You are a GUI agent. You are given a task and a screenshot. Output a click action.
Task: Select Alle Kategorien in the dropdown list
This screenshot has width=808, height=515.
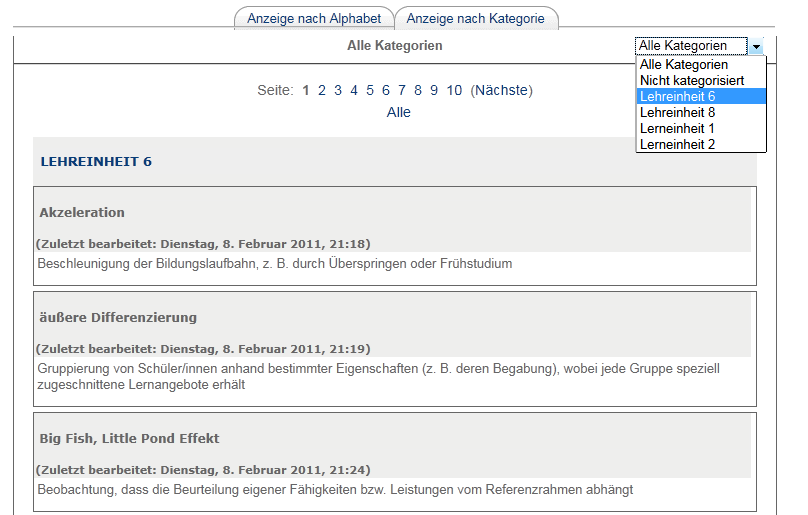click(684, 65)
